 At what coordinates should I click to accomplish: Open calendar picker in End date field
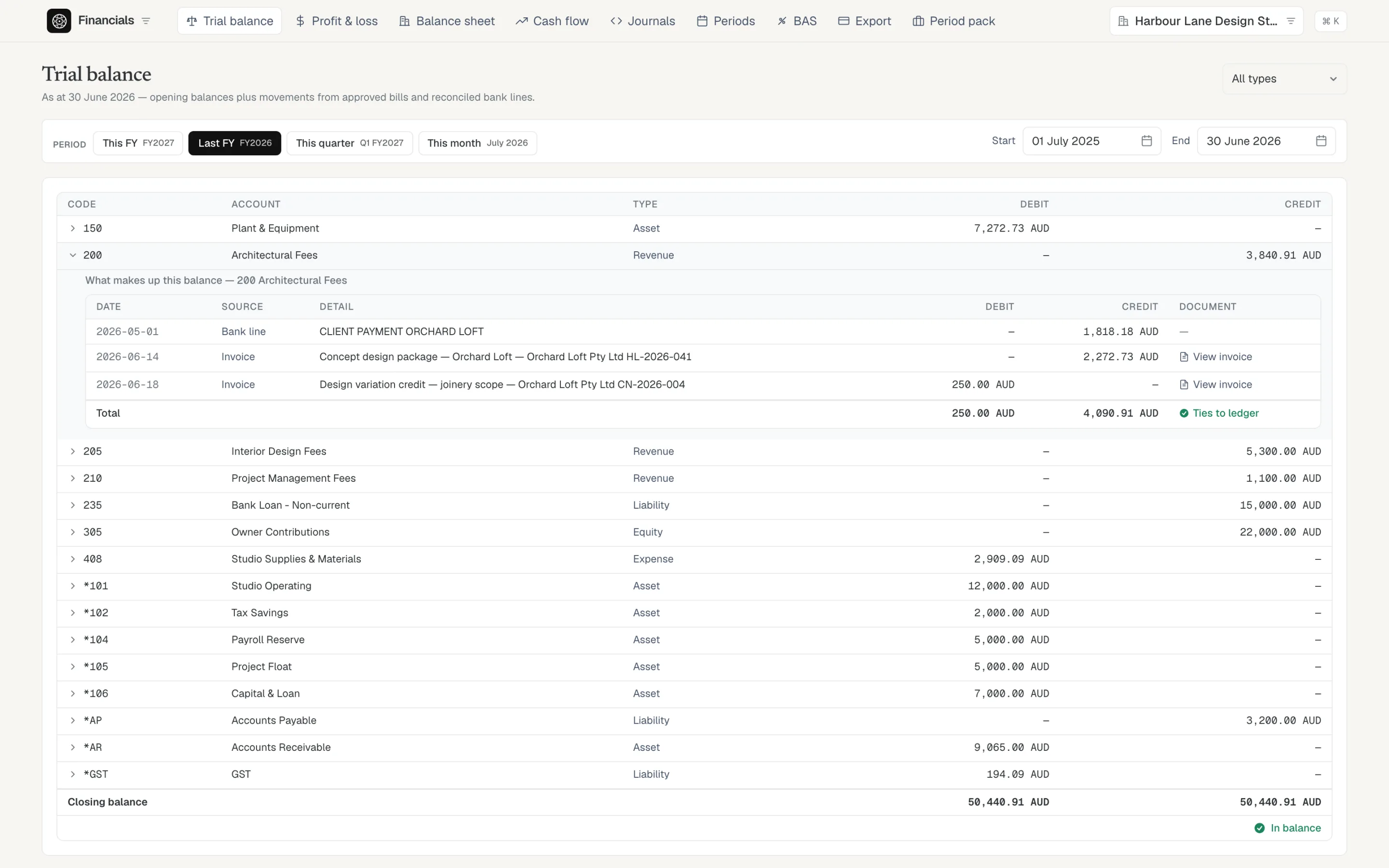coord(1321,141)
